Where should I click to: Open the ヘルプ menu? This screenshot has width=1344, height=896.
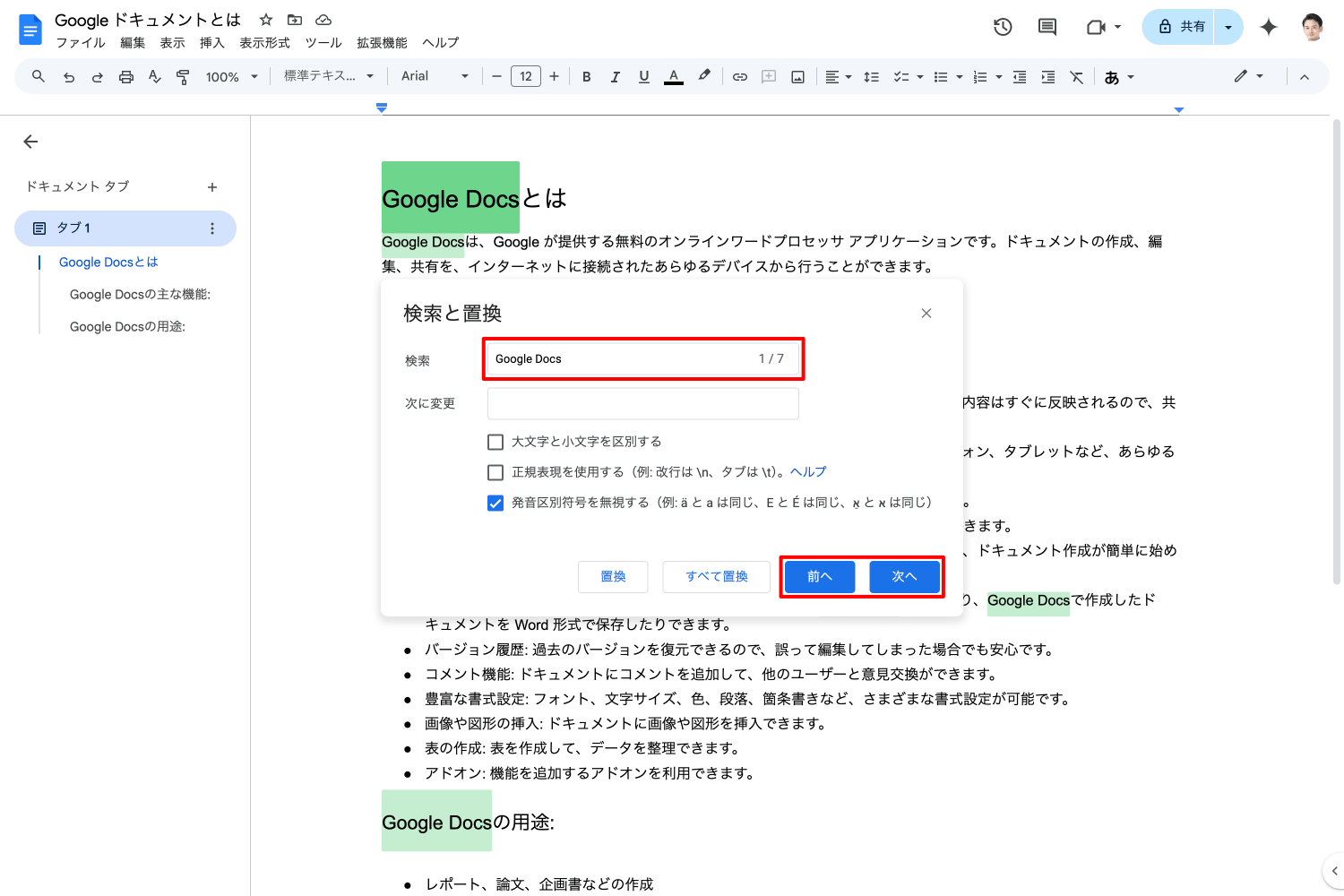coord(440,43)
